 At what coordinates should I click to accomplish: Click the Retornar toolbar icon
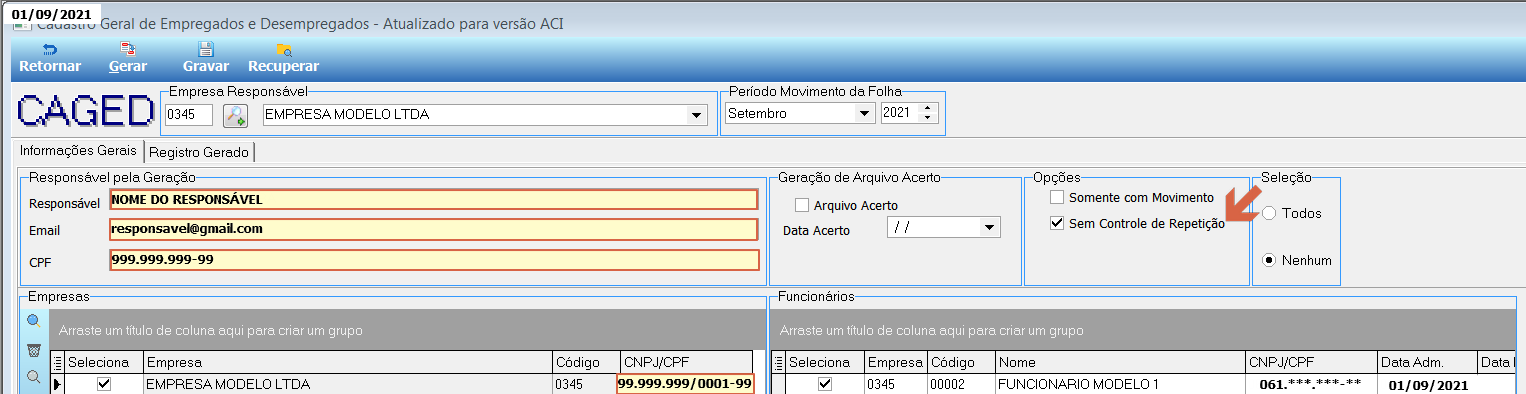coord(49,49)
